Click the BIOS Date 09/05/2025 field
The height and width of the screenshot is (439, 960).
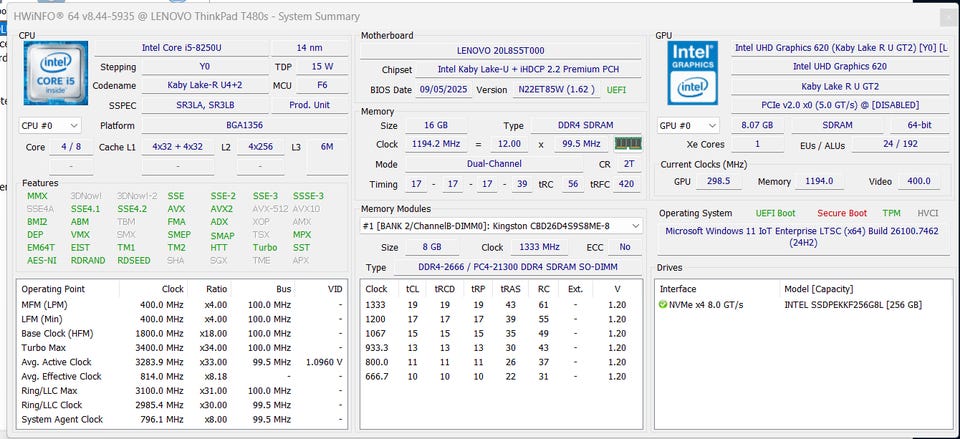click(x=444, y=89)
